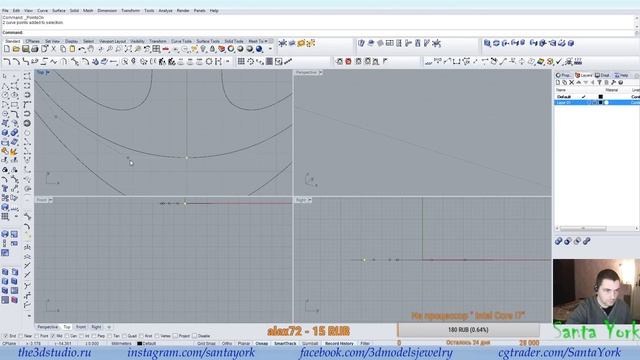Click the Move layer up triangle icon
This screenshot has width=640, height=360.
(579, 82)
